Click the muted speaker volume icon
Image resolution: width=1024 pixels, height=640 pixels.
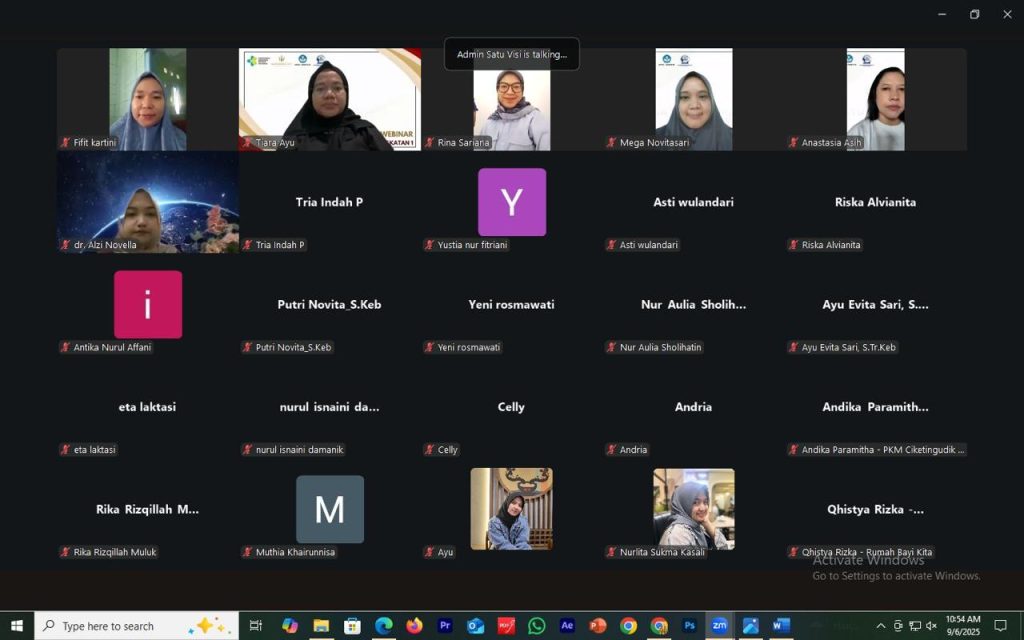pyautogui.click(x=931, y=626)
